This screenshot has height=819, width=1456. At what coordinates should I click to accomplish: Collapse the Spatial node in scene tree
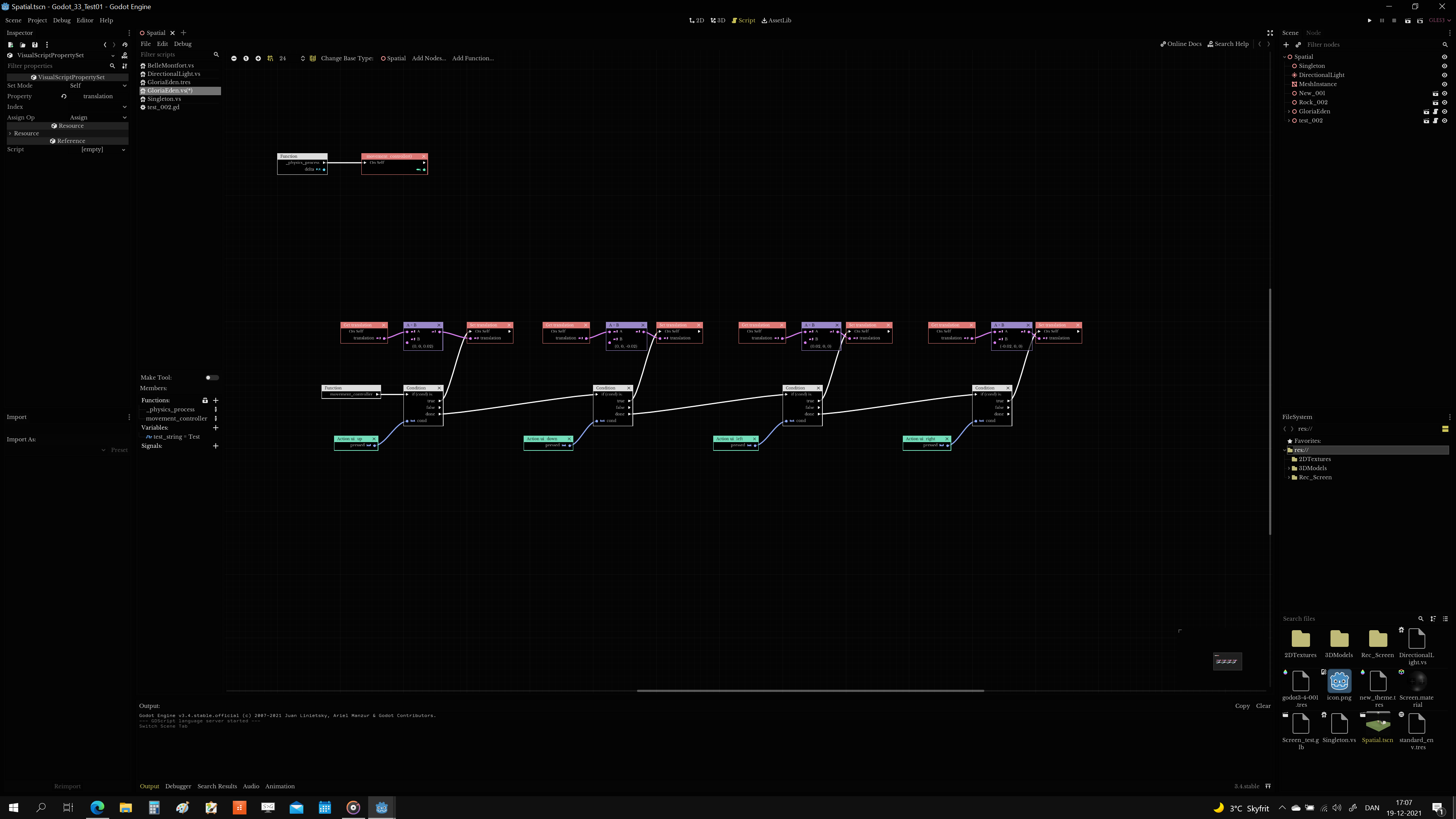click(1284, 56)
